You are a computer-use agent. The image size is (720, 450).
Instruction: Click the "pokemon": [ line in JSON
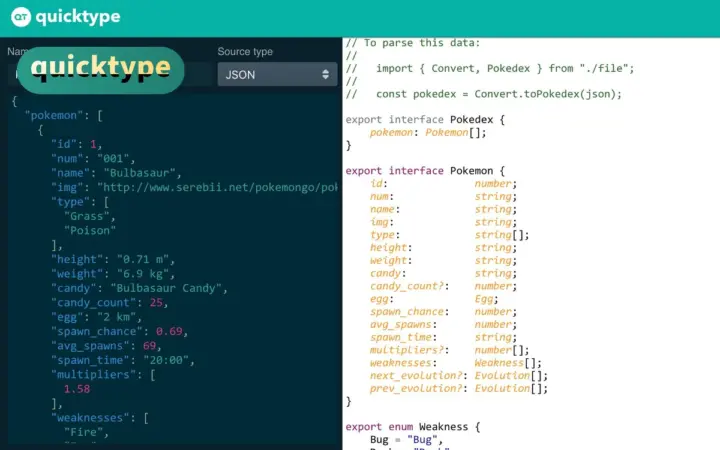click(x=63, y=115)
